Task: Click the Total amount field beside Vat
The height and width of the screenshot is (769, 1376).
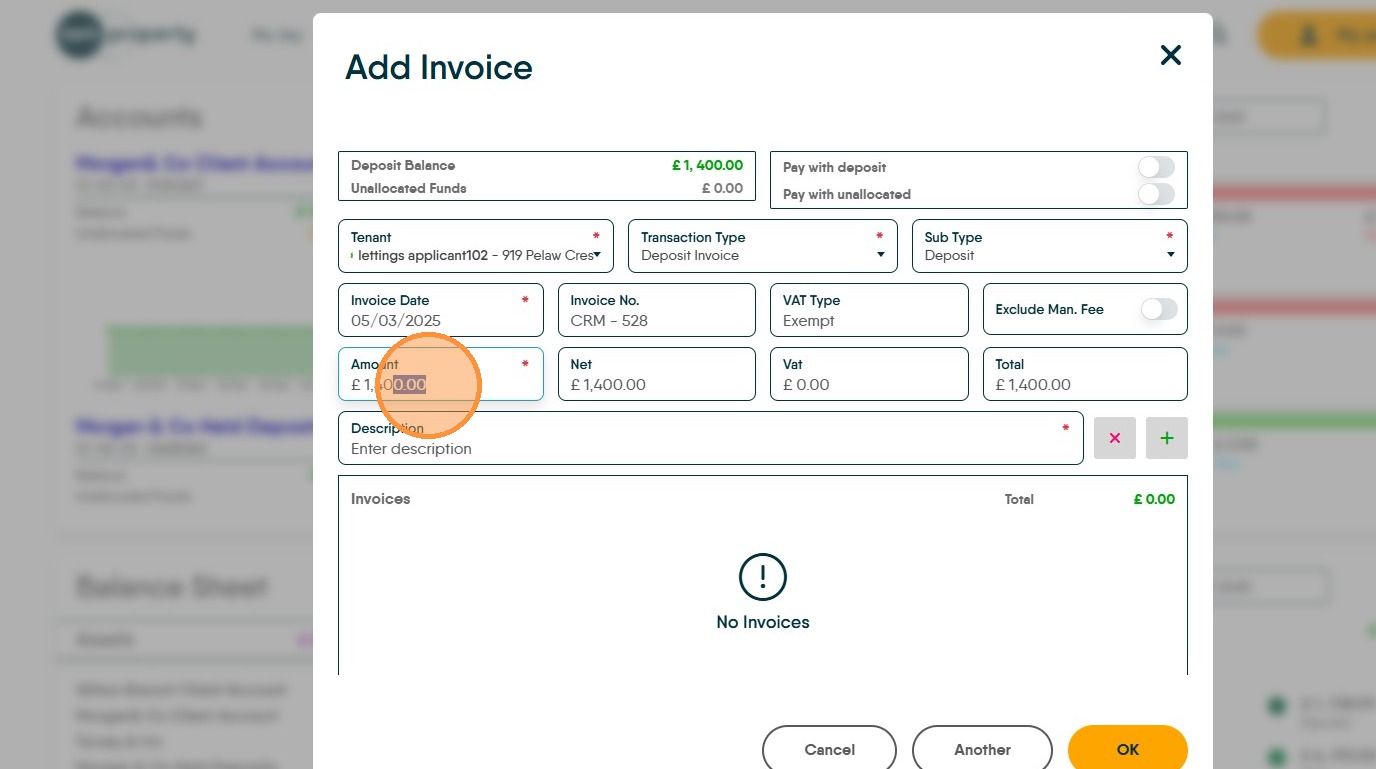Action: point(1085,374)
